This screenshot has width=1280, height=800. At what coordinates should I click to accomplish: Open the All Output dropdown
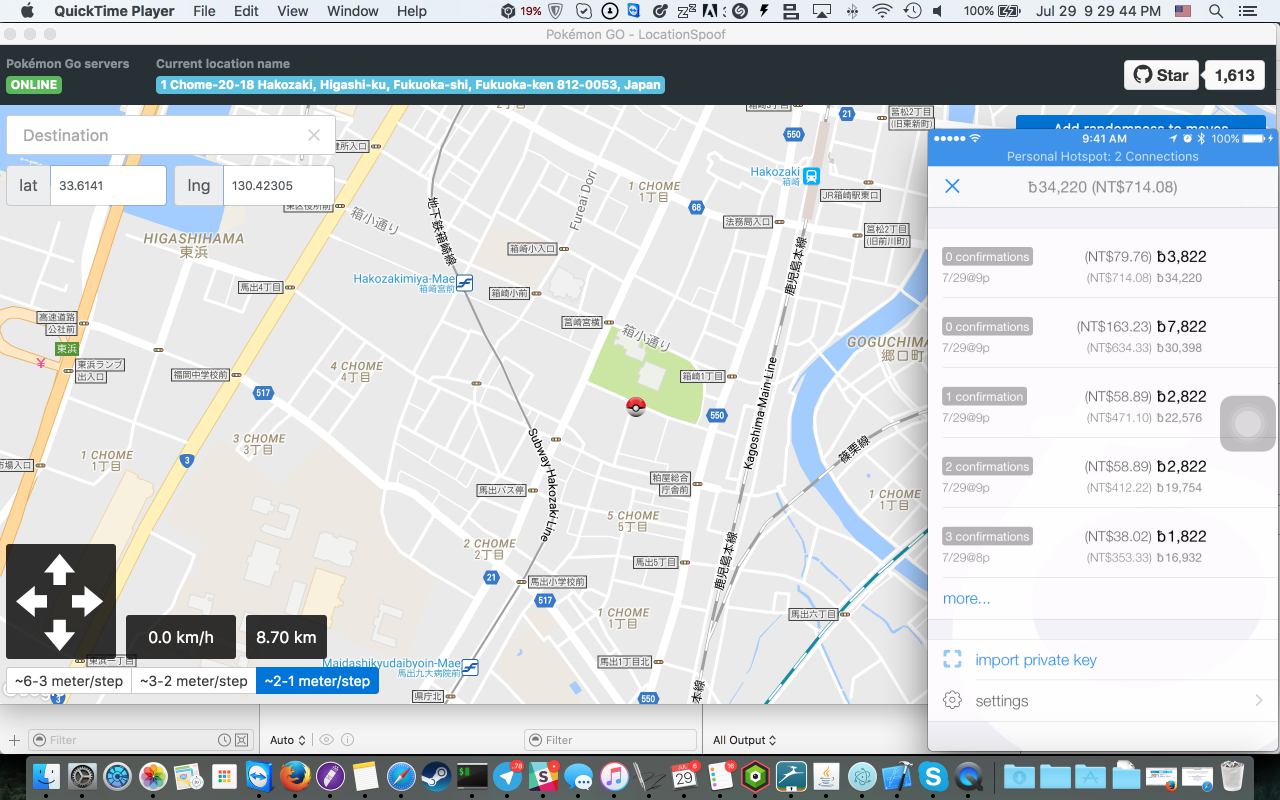[x=744, y=740]
